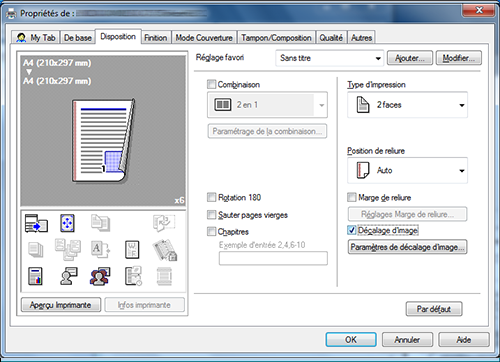Click the greyed database cylinder icon

tap(164, 277)
